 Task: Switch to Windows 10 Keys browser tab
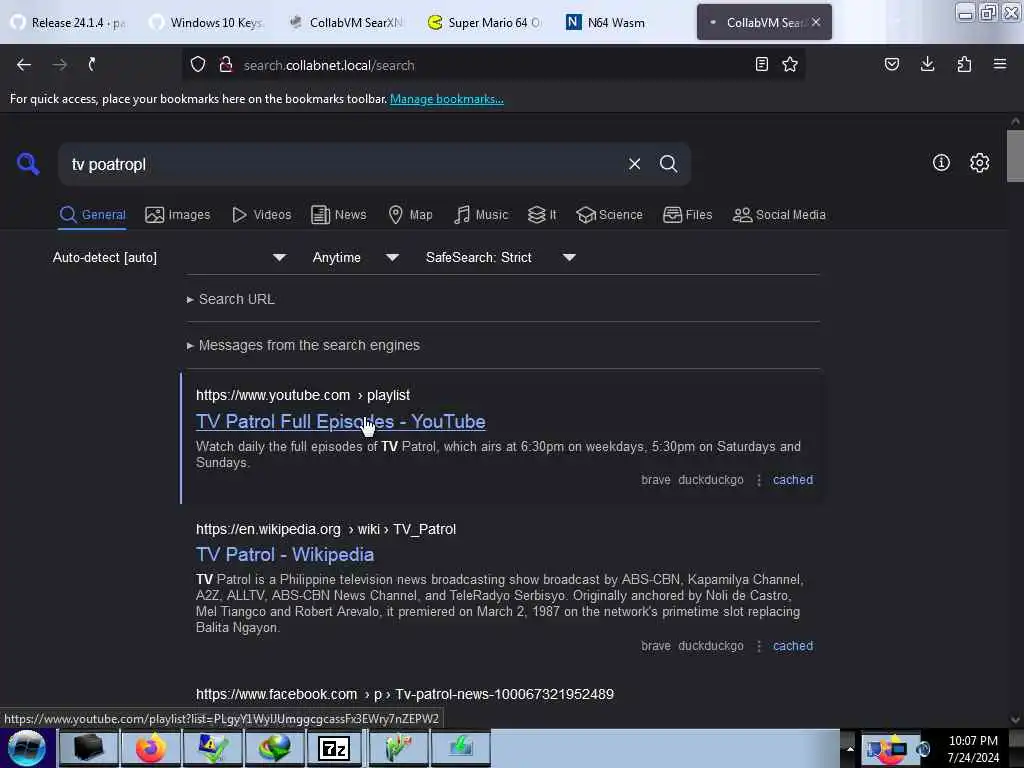click(x=208, y=22)
